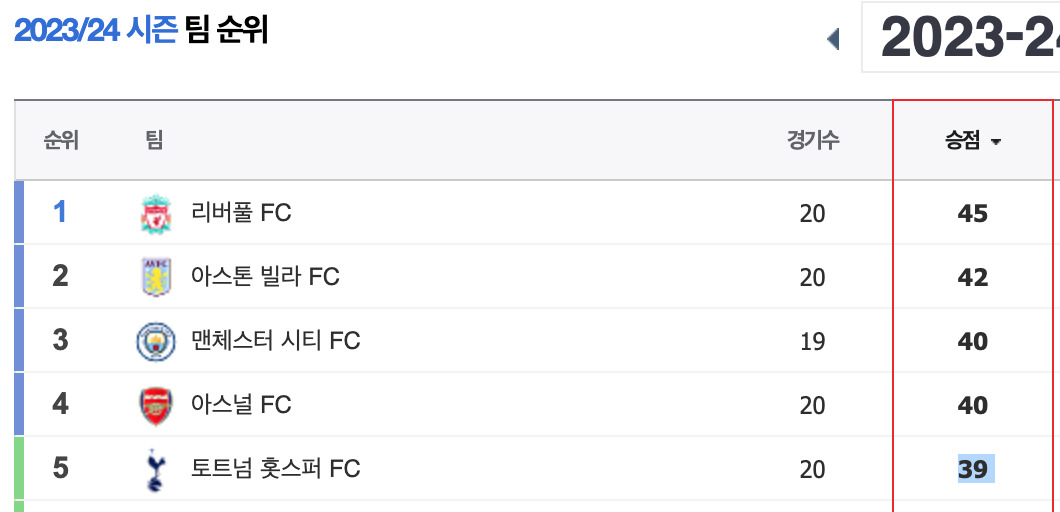Open the 아스톤 빌라 FC team link
The height and width of the screenshot is (512, 1060).
pyautogui.click(x=265, y=277)
